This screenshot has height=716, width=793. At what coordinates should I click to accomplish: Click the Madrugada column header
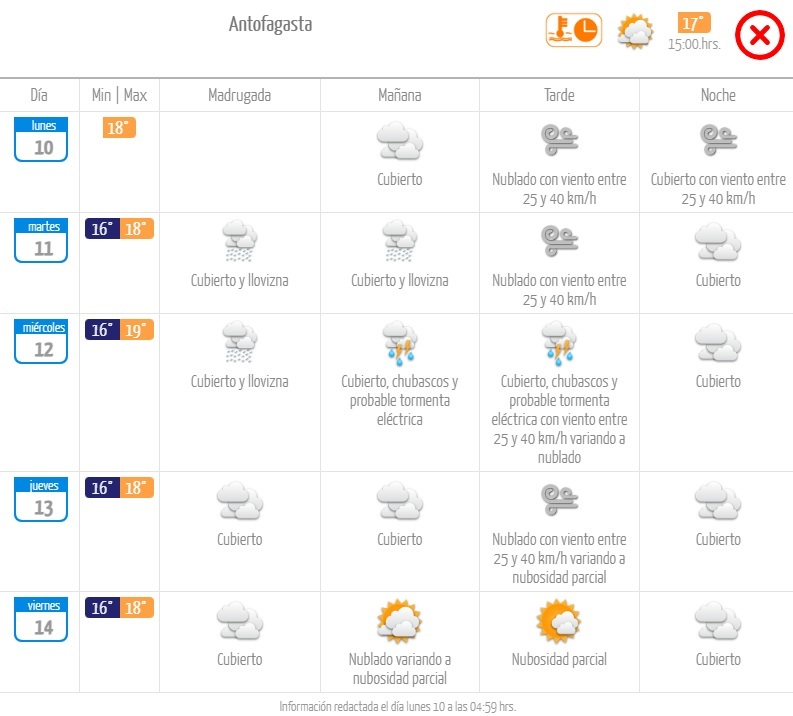click(240, 95)
